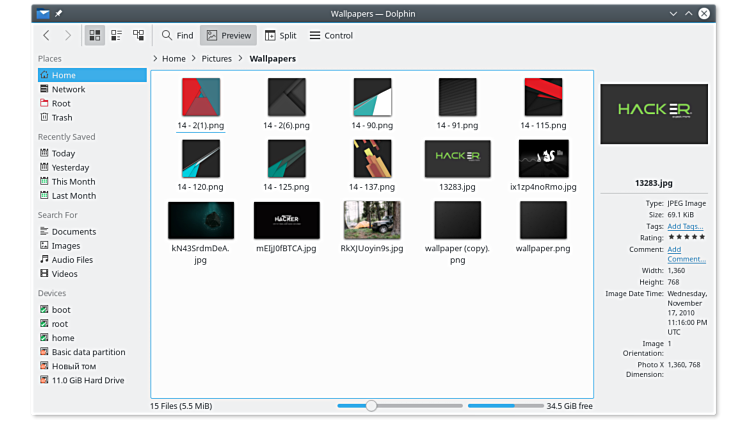Expand breadcrumb arrow before Wallpapers
Viewport: 752px width, 423px height.
click(241, 59)
